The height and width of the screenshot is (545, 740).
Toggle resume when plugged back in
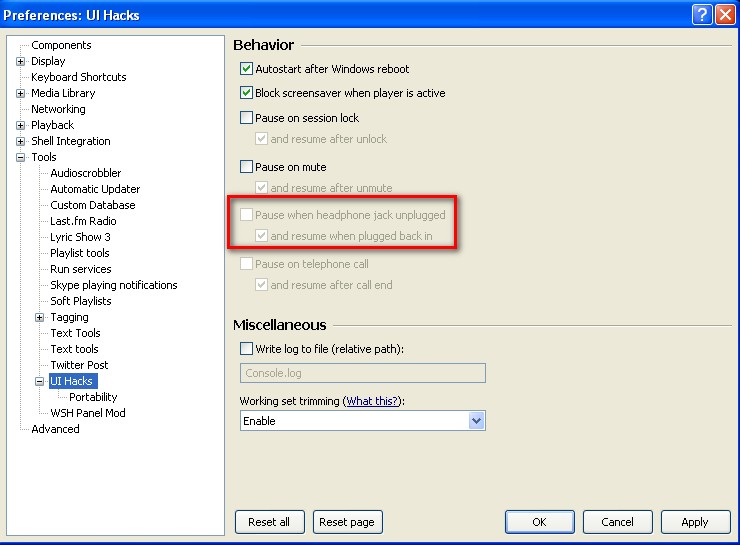point(261,235)
